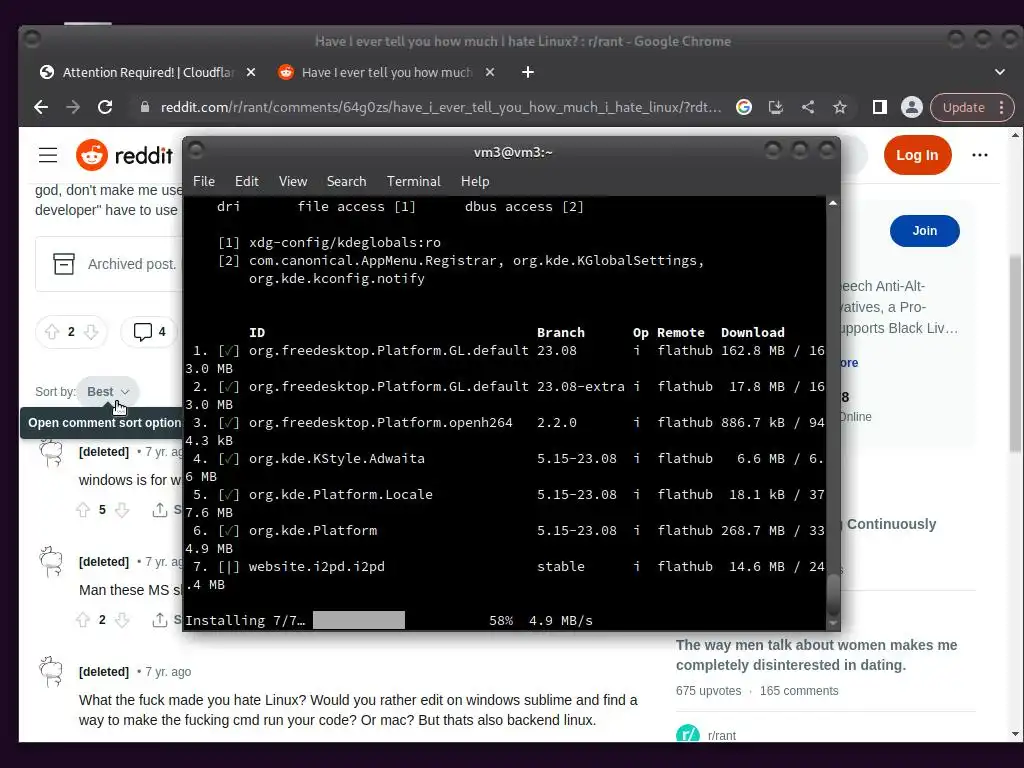This screenshot has height=768, width=1024.
Task: Upvote the 'Man these MS' comment
Action: point(83,620)
